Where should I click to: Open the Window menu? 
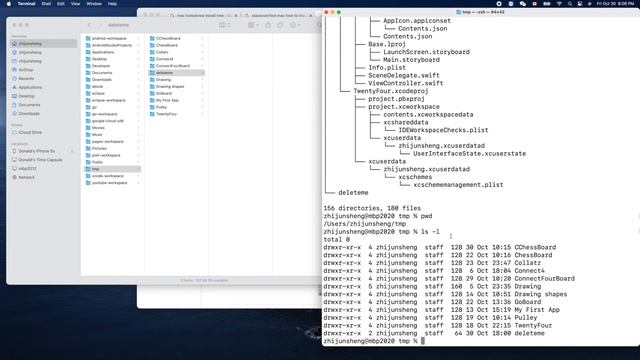(94, 4)
